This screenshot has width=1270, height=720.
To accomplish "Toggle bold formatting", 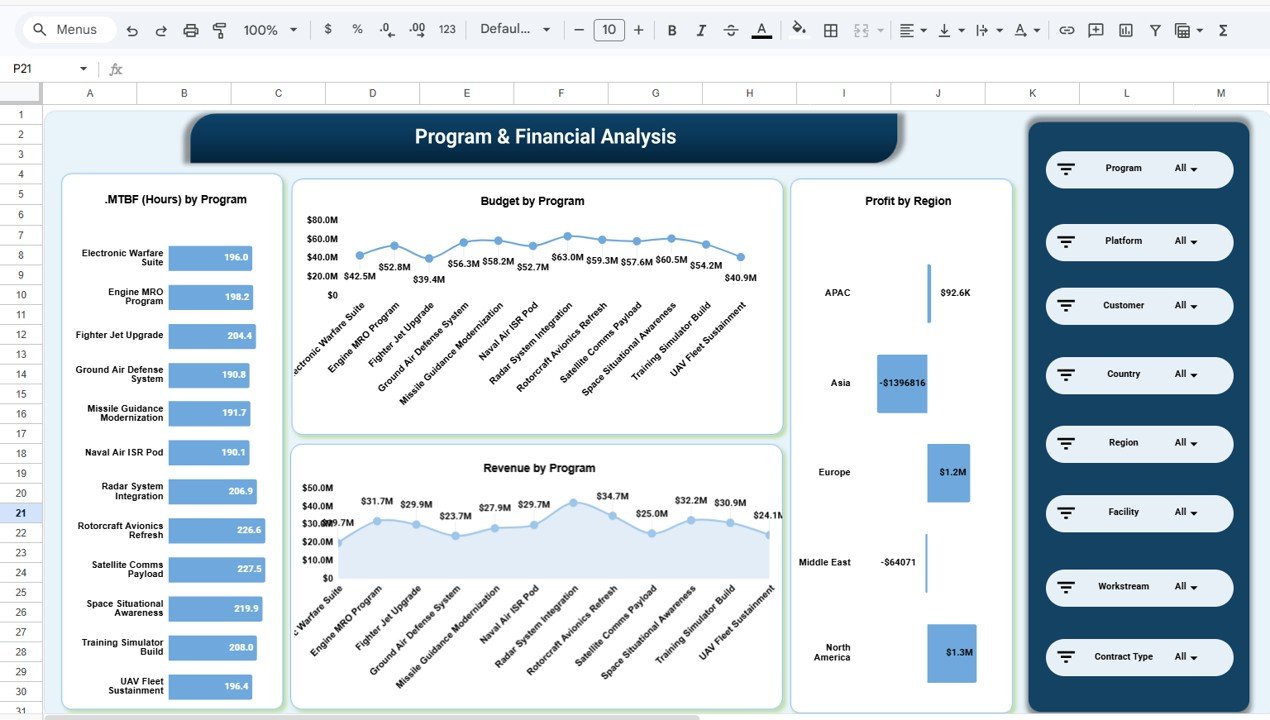I will (672, 29).
